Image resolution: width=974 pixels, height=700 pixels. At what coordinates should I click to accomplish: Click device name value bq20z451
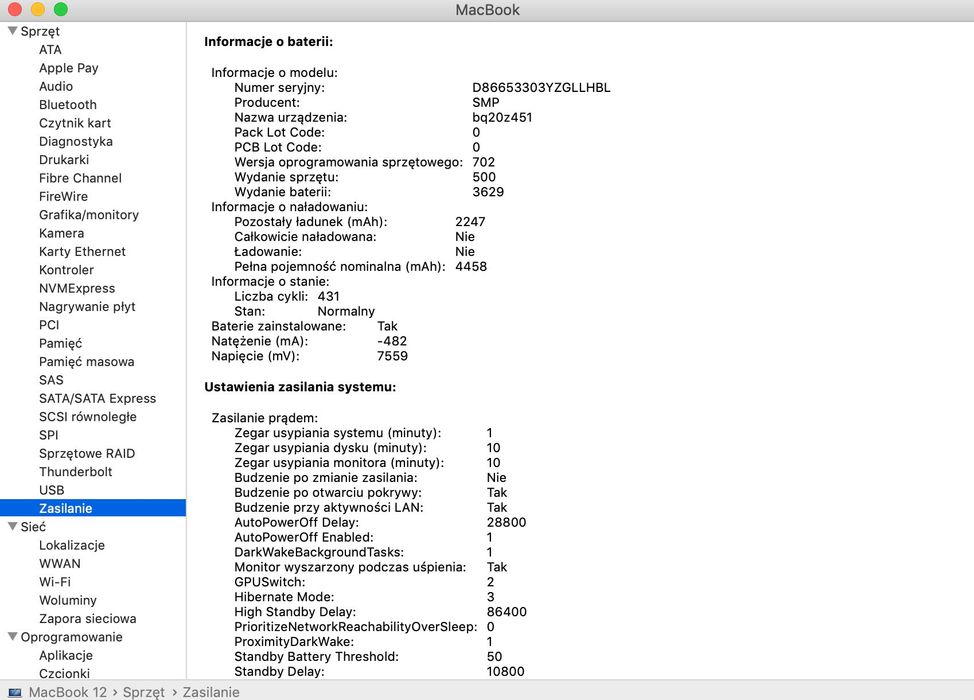(502, 117)
